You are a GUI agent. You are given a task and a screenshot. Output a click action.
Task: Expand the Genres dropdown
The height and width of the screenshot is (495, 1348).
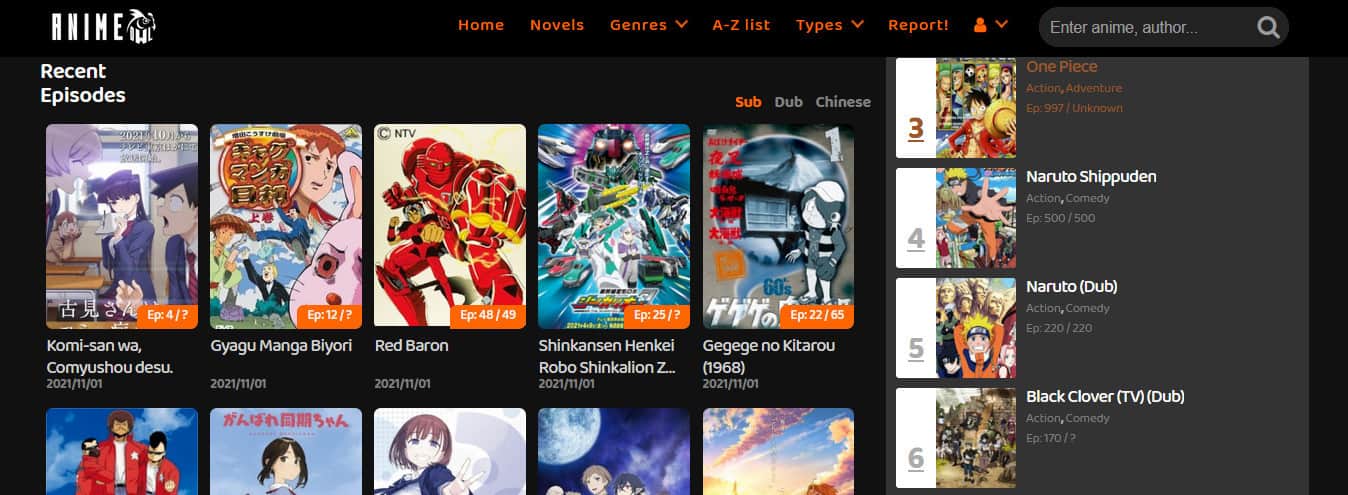click(x=648, y=25)
